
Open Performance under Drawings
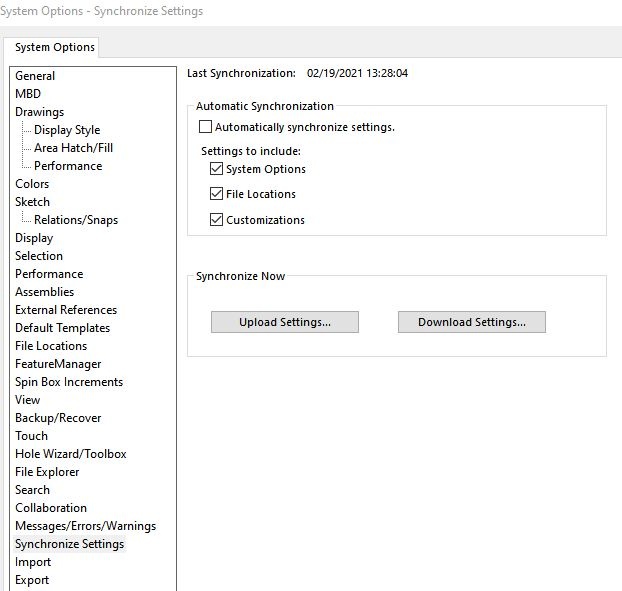point(68,166)
